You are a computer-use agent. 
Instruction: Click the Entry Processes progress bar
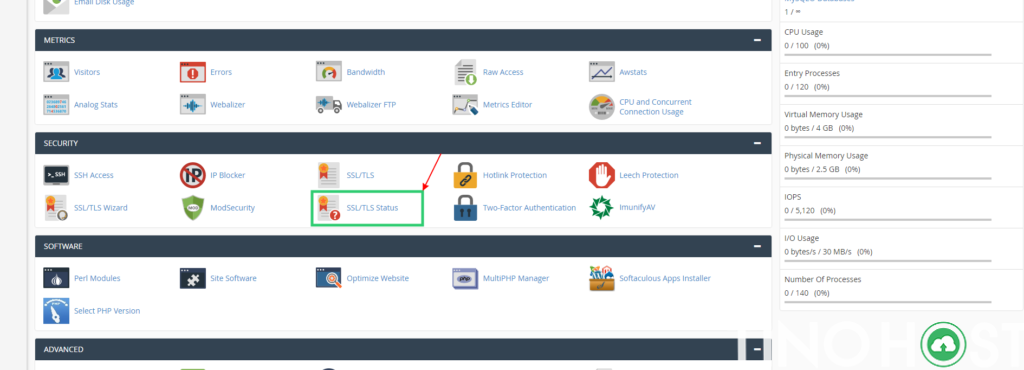888,96
